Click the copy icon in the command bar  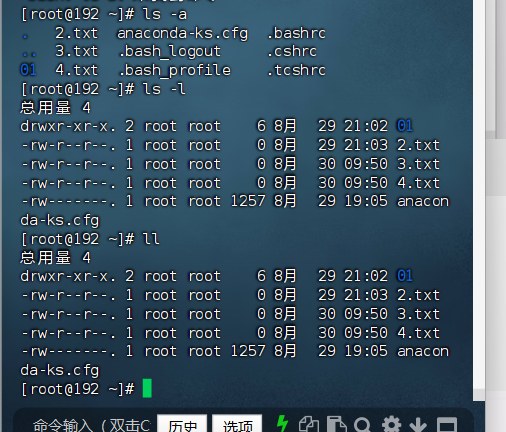click(309, 424)
